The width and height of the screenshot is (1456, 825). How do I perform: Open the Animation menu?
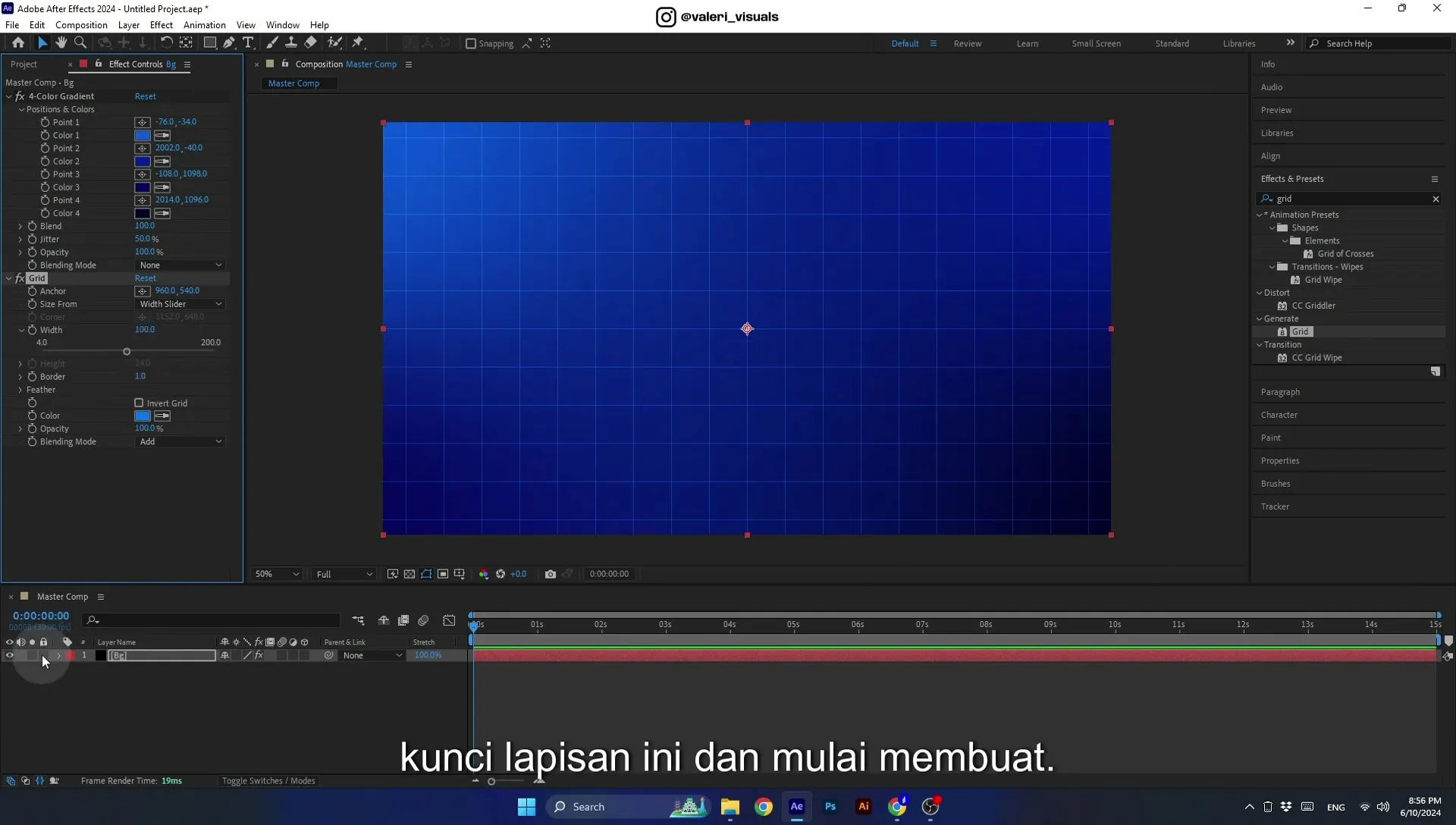tap(205, 25)
